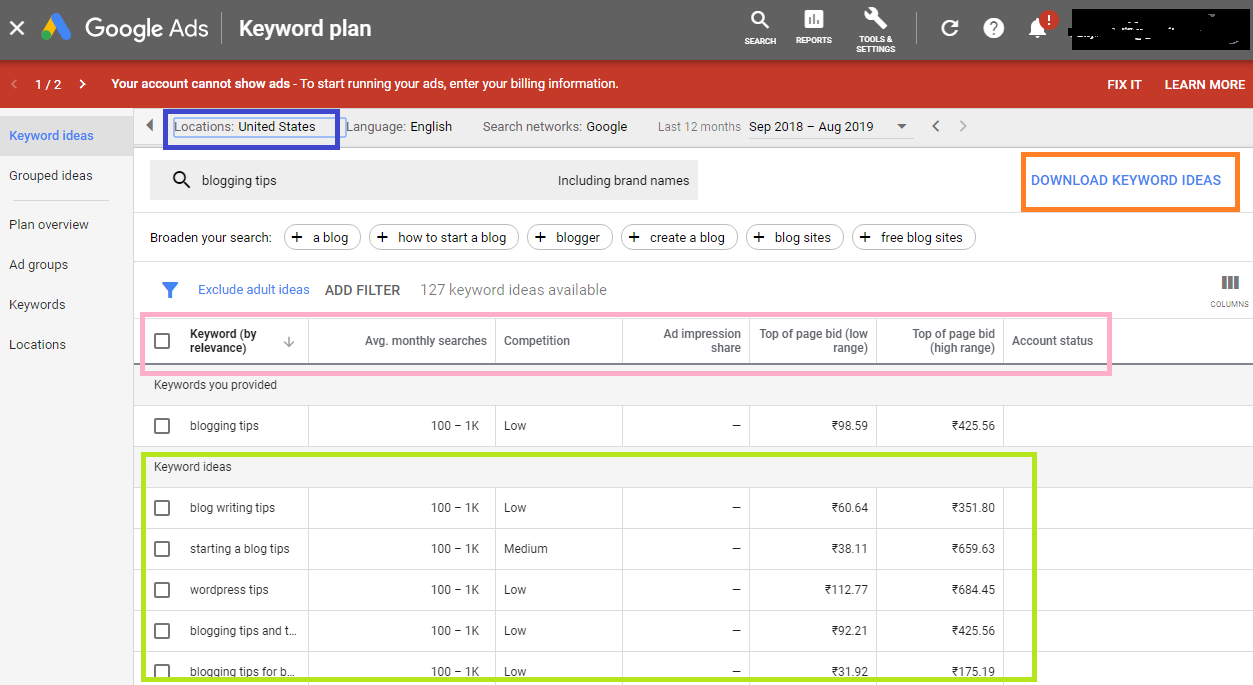The height and width of the screenshot is (685, 1253).
Task: Sort by Top of page bid (high range)
Action: coord(953,341)
